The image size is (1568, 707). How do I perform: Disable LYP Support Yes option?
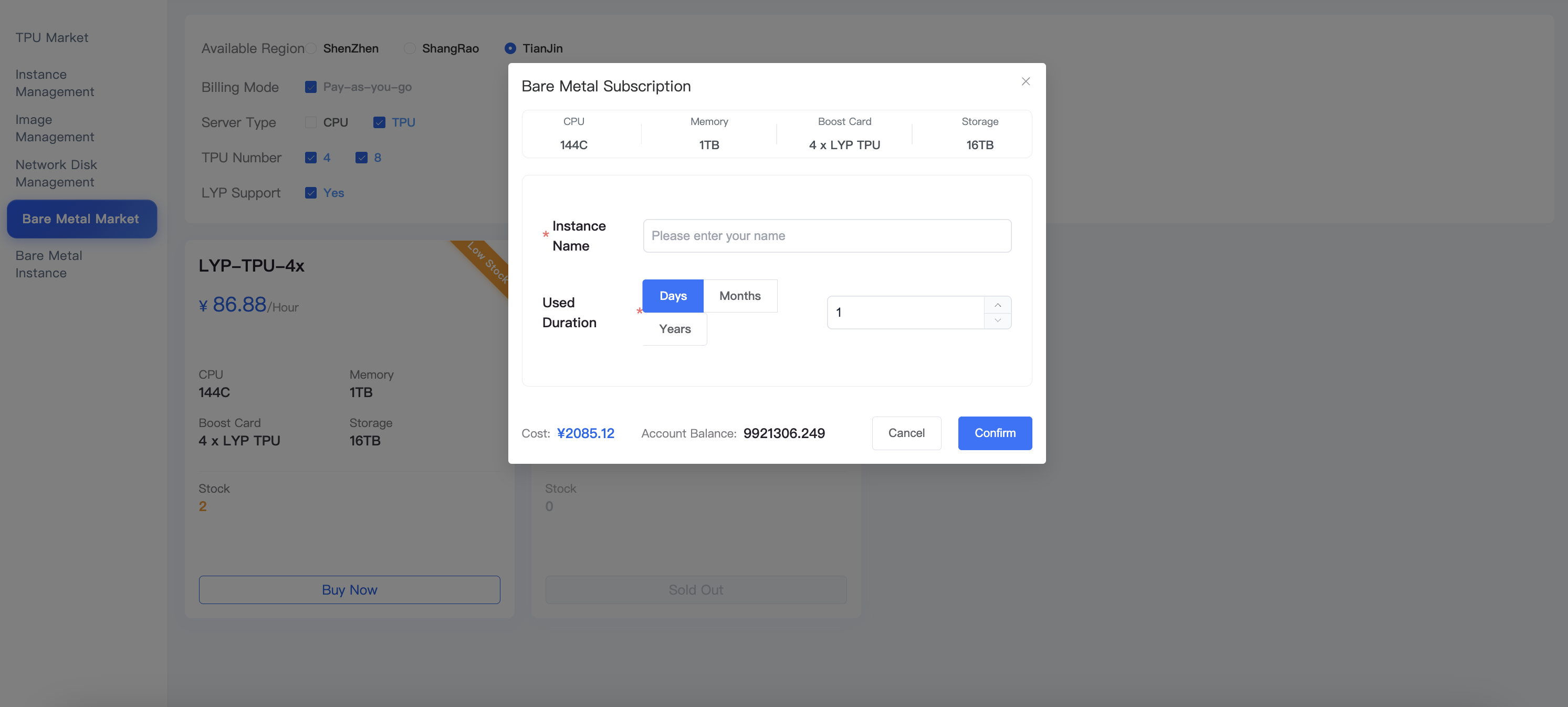310,192
